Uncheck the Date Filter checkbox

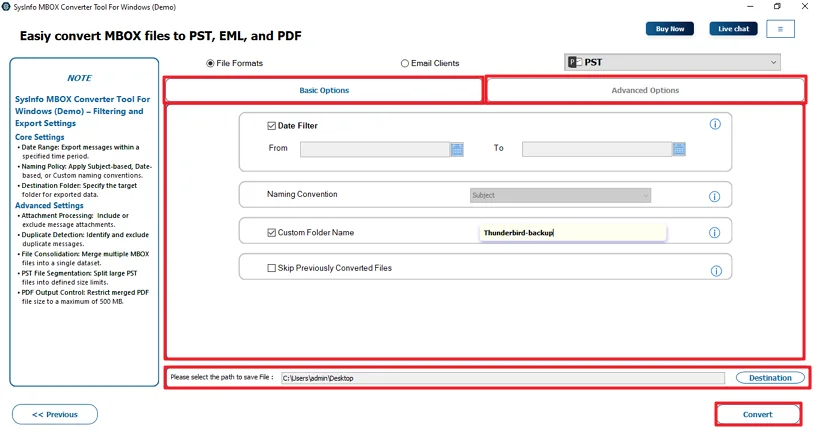pos(271,125)
